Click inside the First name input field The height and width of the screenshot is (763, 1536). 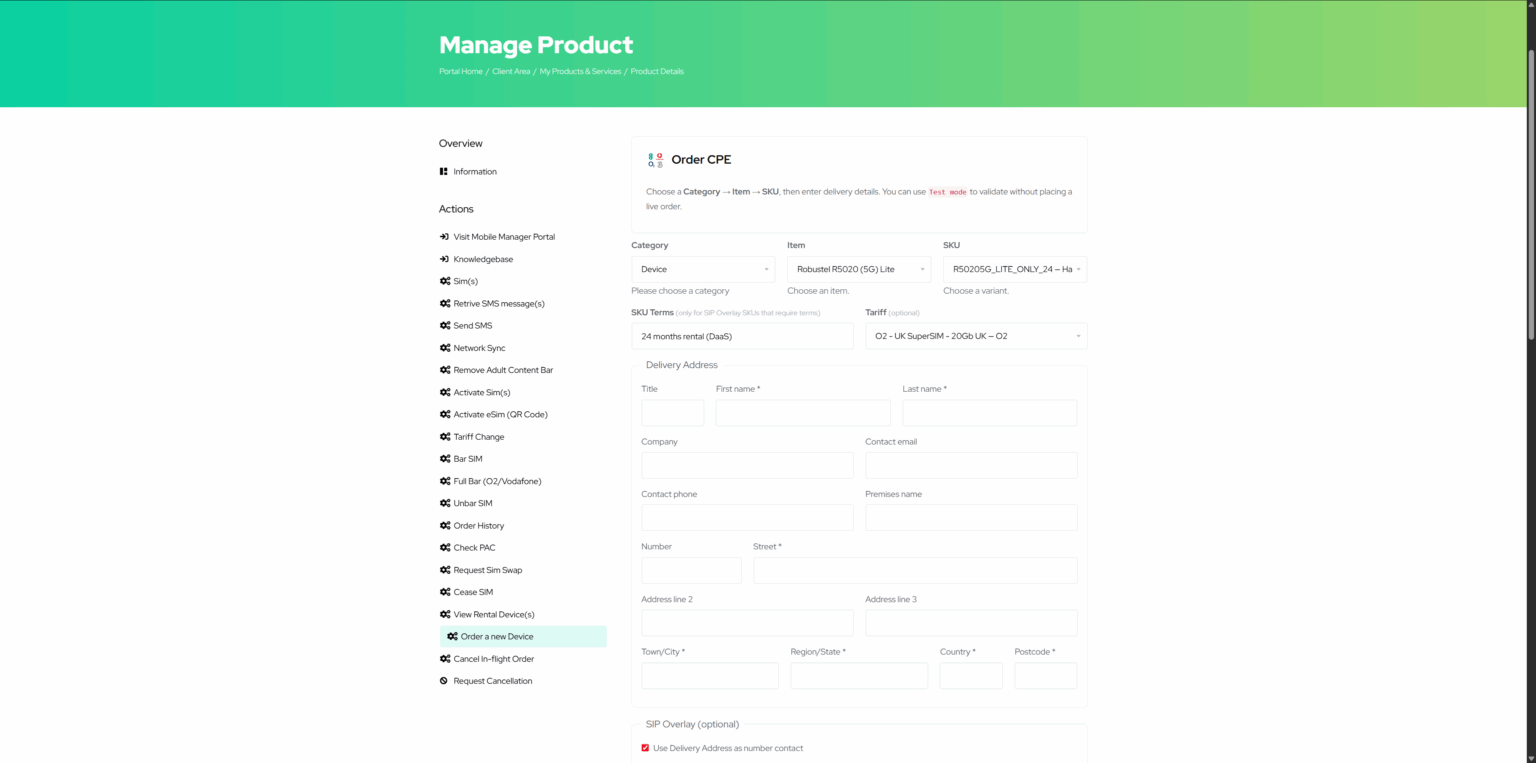802,412
